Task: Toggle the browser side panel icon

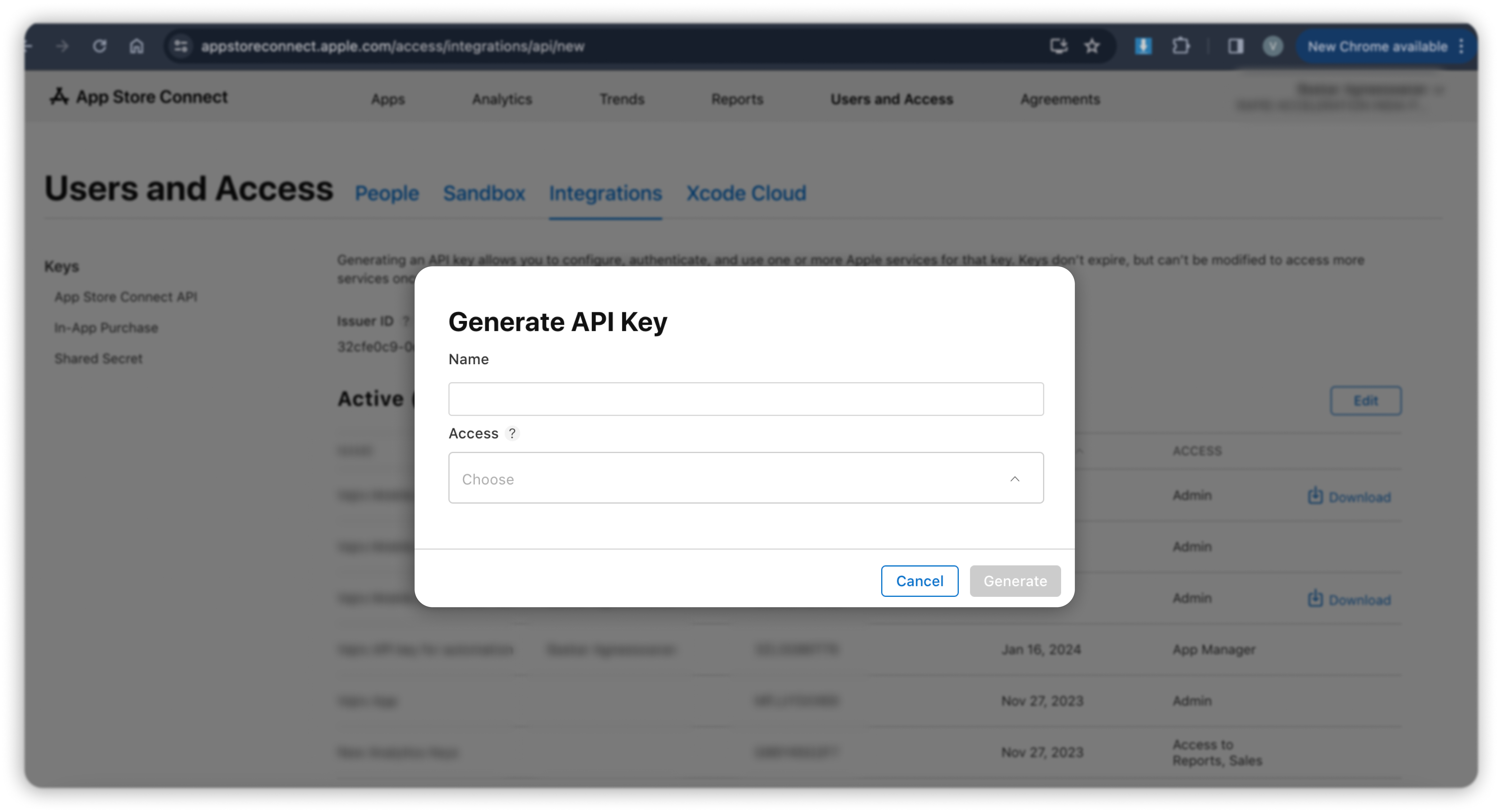Action: (1235, 46)
